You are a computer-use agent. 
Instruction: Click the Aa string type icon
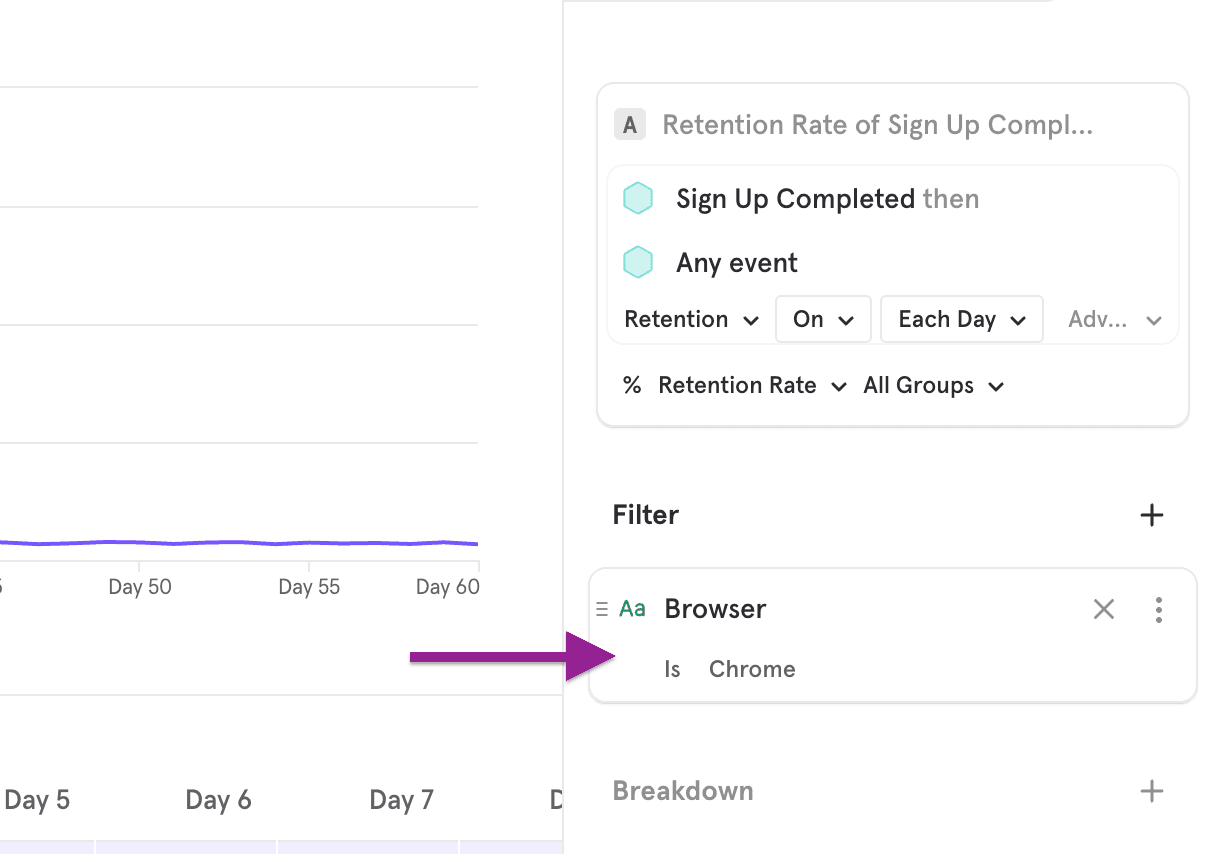pos(632,609)
